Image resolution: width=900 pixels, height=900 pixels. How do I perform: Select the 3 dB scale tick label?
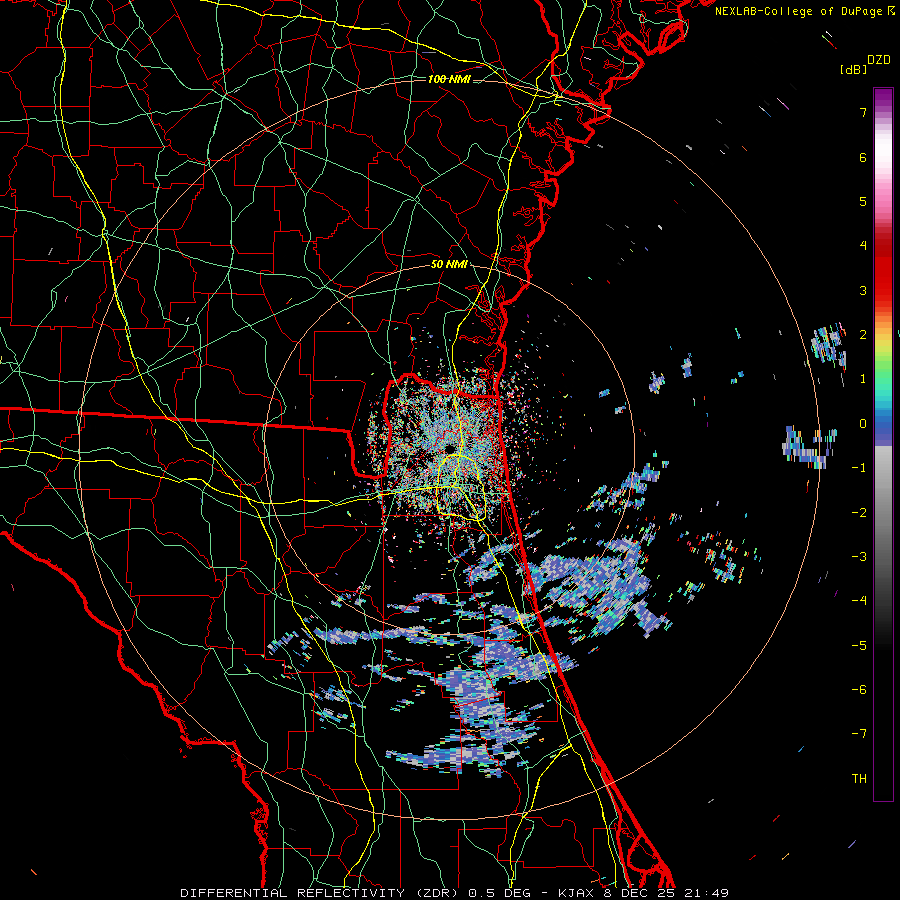(863, 290)
